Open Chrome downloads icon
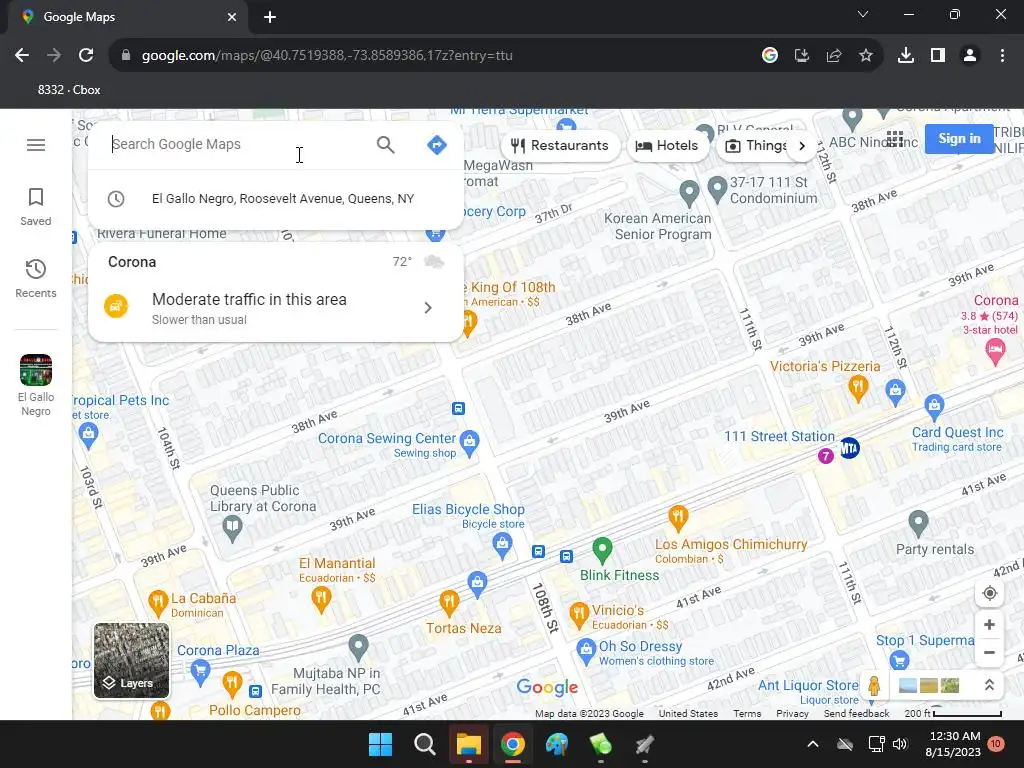This screenshot has height=768, width=1024. pos(906,56)
